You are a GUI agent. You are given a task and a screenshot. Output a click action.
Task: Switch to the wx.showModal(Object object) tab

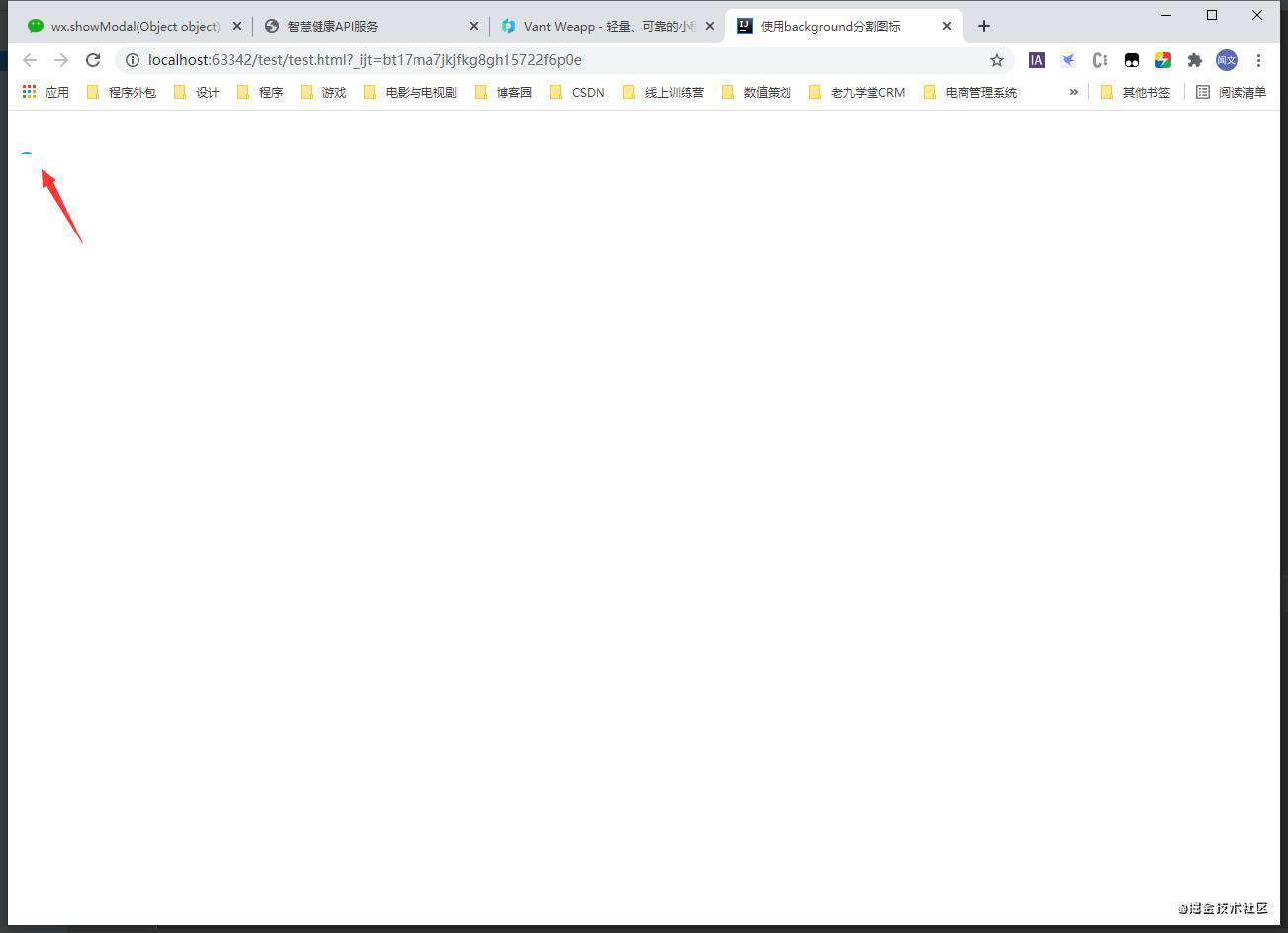point(134,26)
